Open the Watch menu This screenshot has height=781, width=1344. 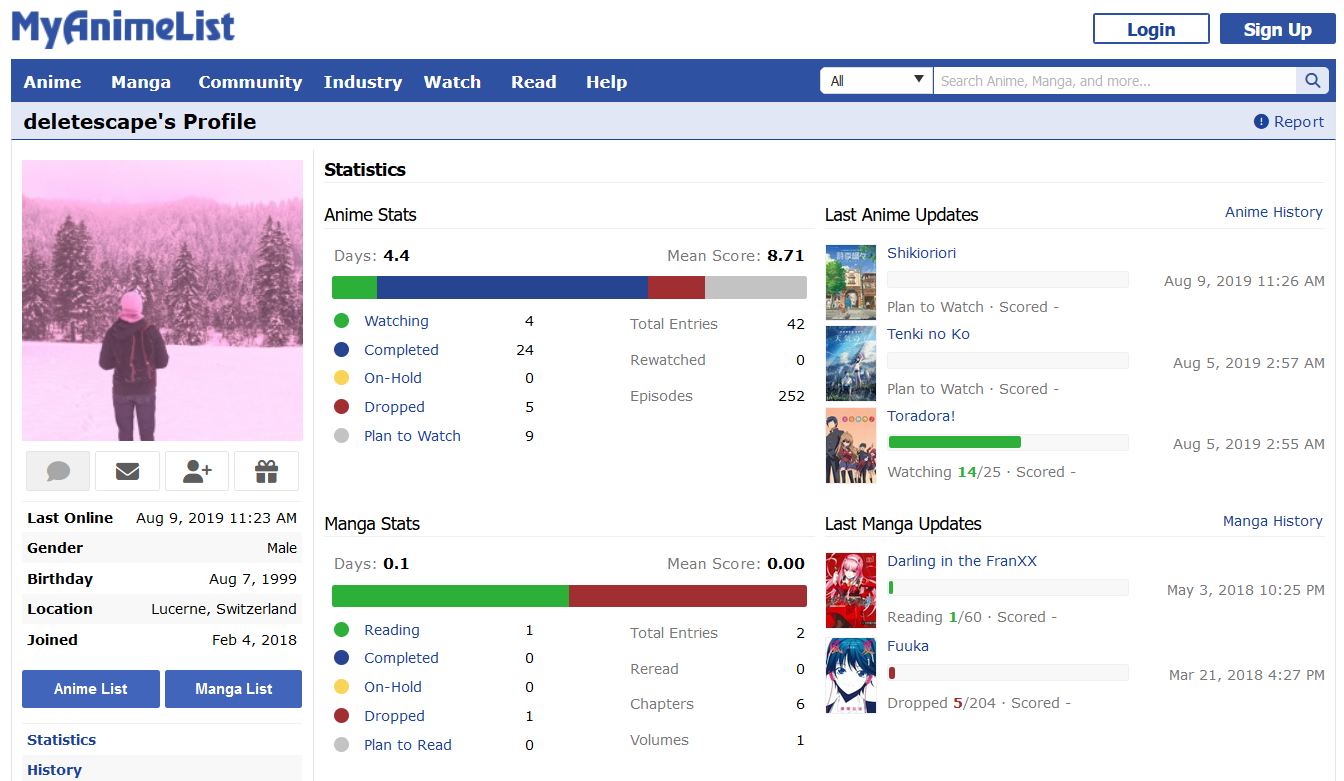point(452,82)
